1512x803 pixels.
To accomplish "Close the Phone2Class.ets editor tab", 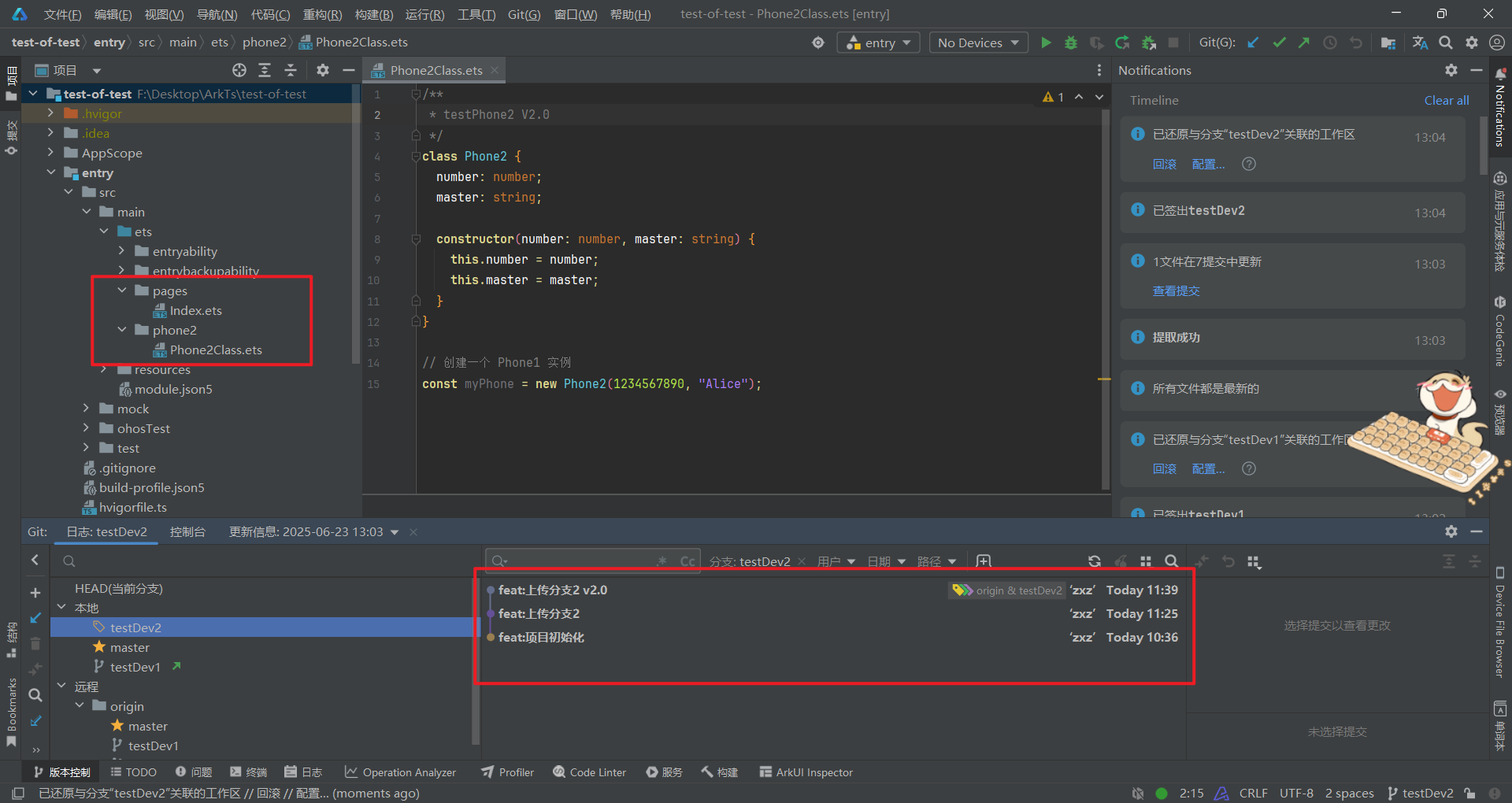I will pyautogui.click(x=495, y=70).
